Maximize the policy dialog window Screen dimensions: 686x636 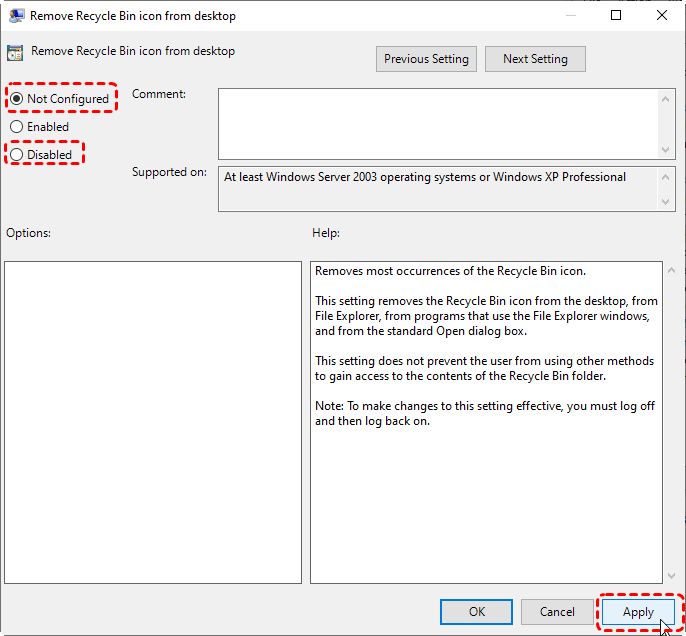616,15
